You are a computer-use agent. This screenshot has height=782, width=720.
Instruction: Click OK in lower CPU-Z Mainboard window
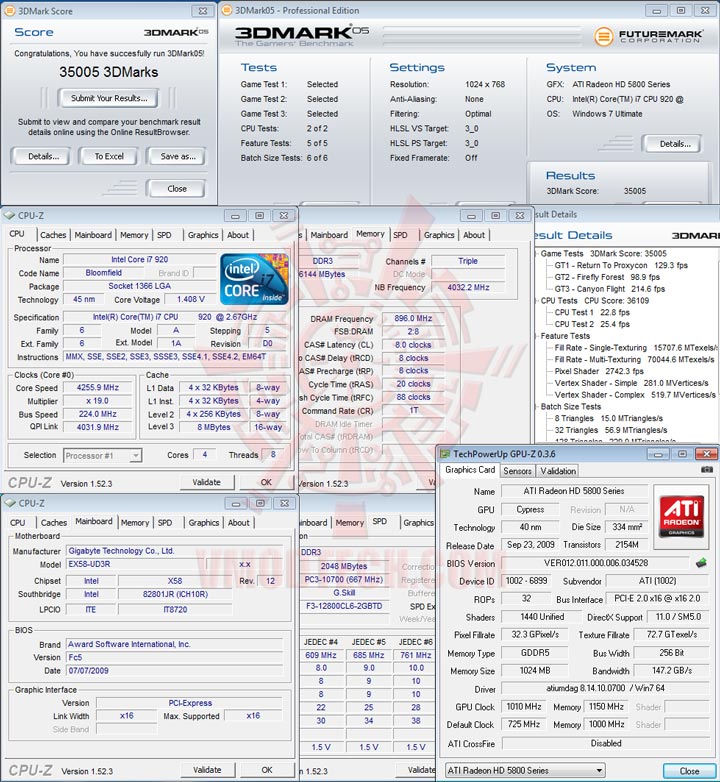coord(267,770)
